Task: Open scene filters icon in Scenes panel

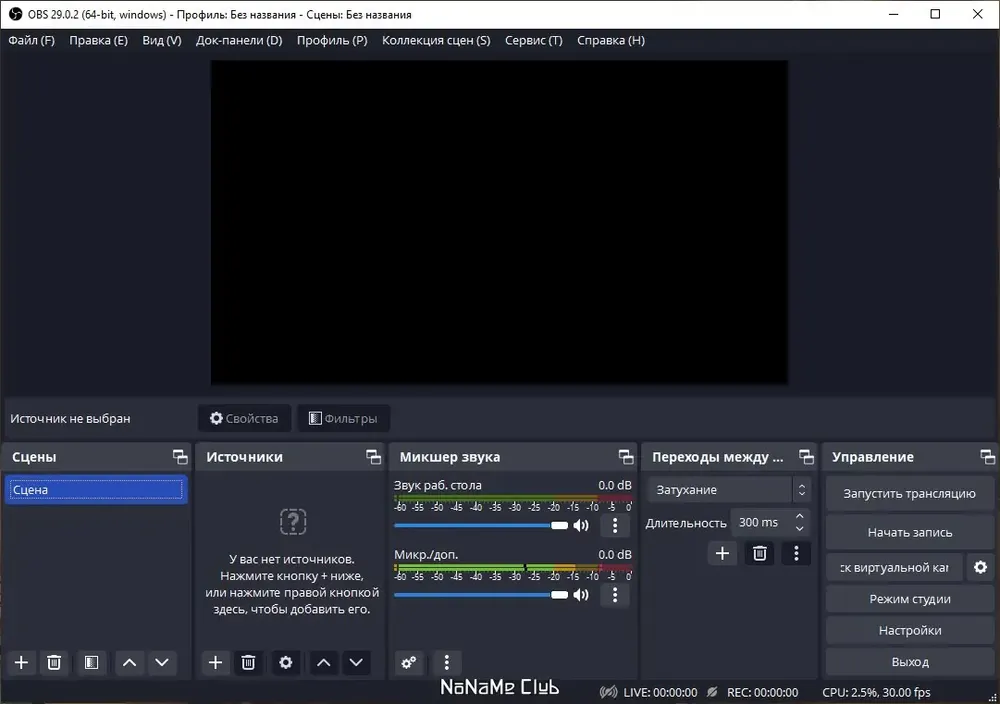Action: 91,663
